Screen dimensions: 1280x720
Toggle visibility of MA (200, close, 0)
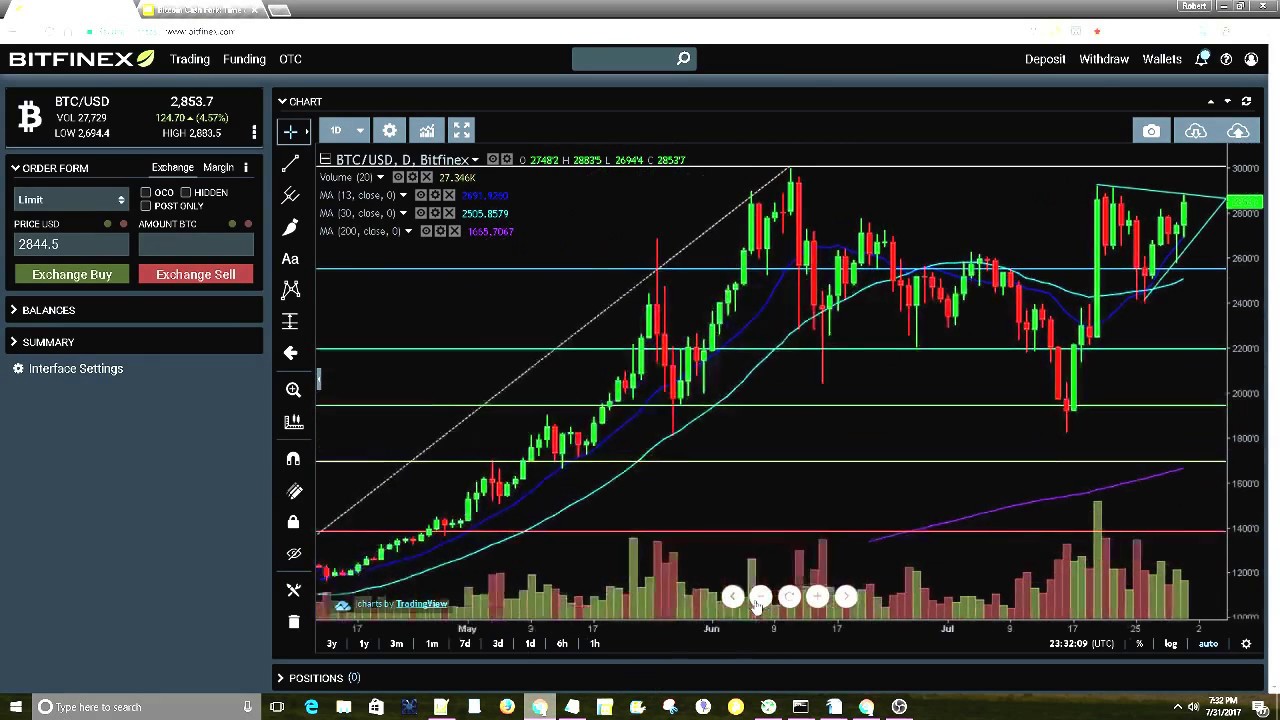[426, 231]
